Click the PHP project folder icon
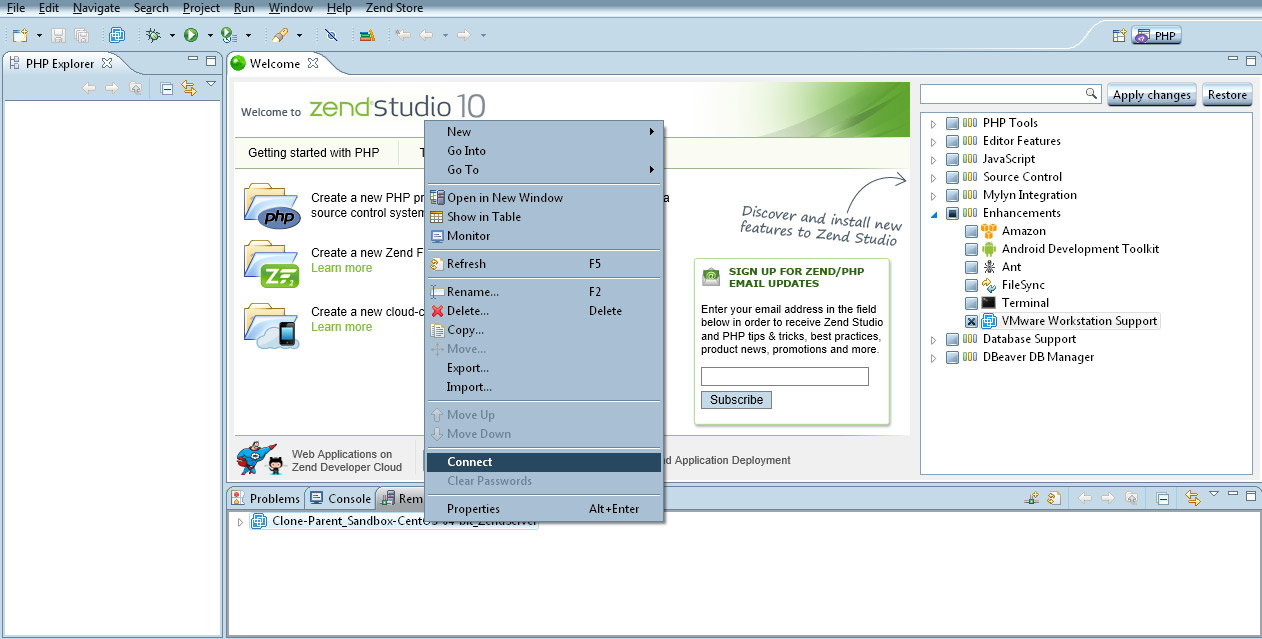Image resolution: width=1262 pixels, height=639 pixels. 273,206
